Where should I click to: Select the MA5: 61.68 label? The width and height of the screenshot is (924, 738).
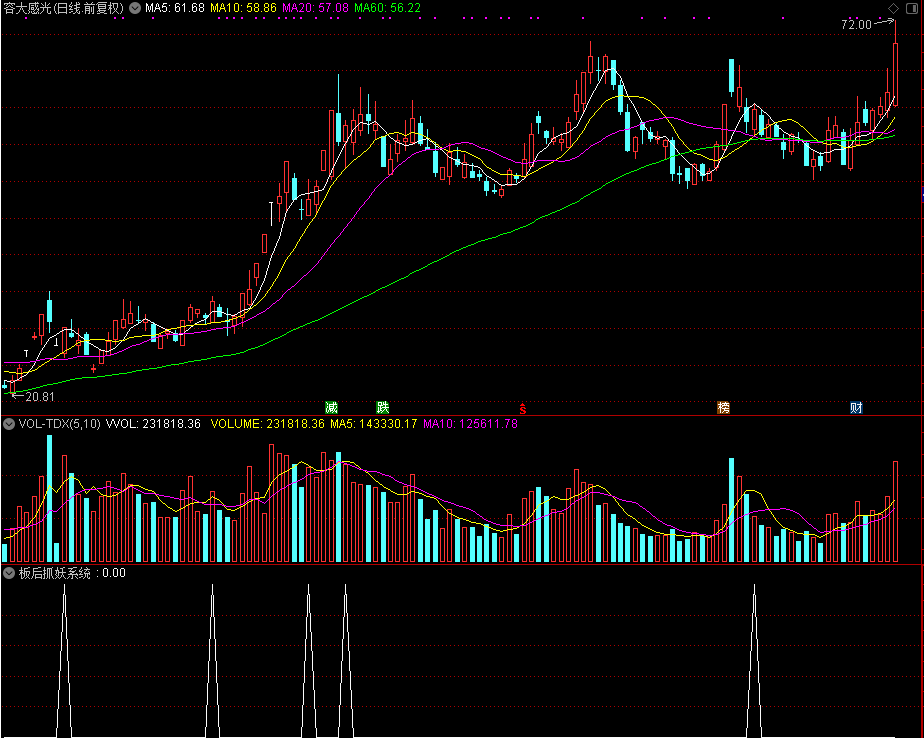[x=175, y=8]
